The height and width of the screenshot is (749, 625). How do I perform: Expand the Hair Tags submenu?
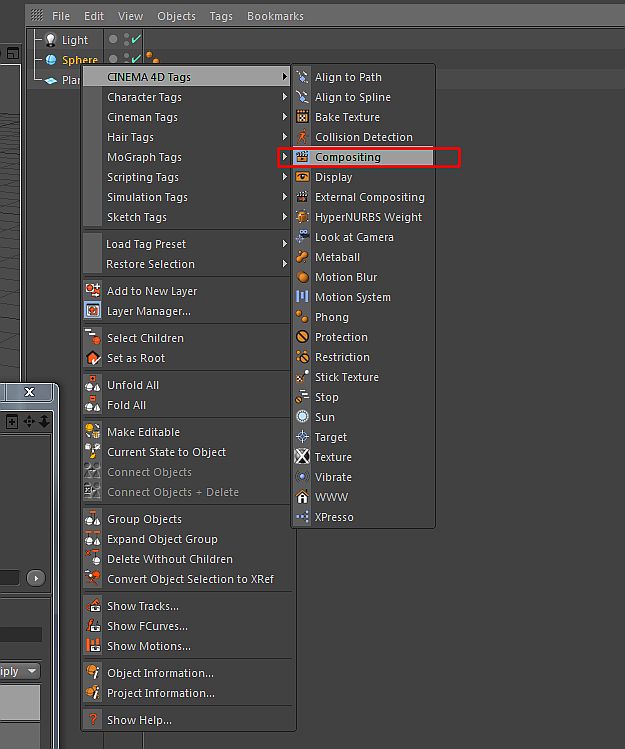coord(186,137)
